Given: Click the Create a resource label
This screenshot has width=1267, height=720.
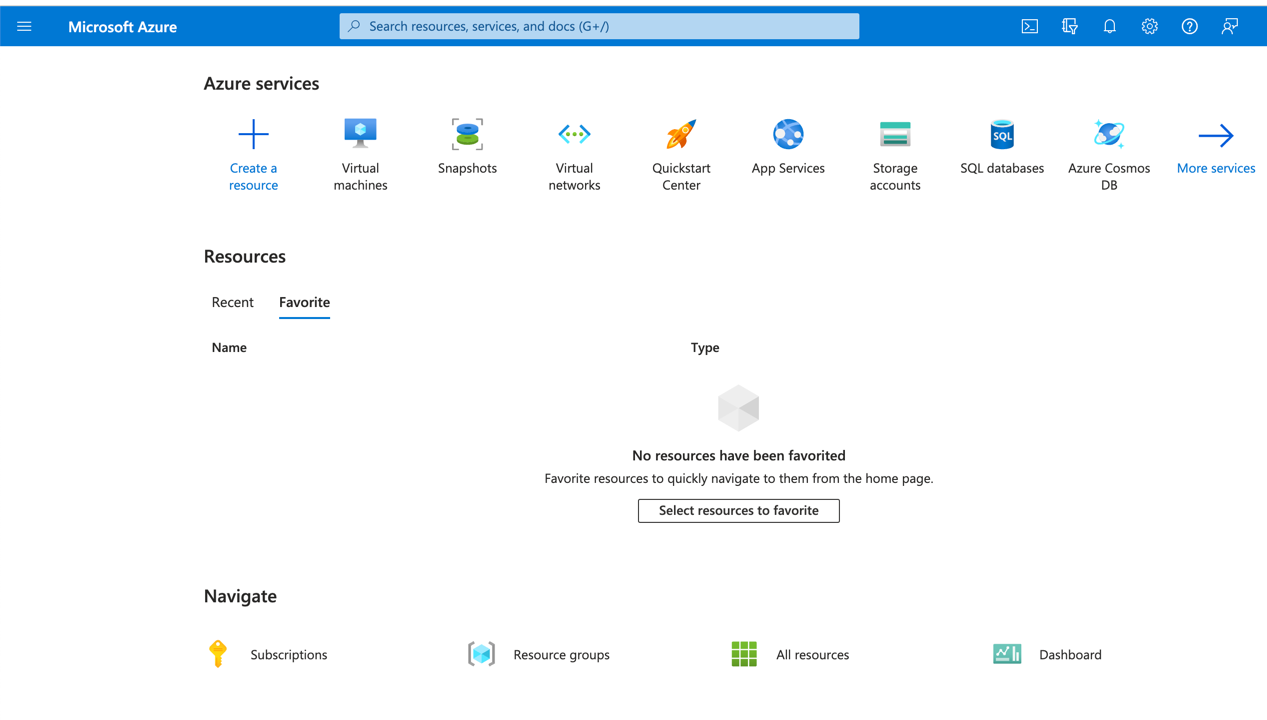Looking at the screenshot, I should pyautogui.click(x=253, y=176).
